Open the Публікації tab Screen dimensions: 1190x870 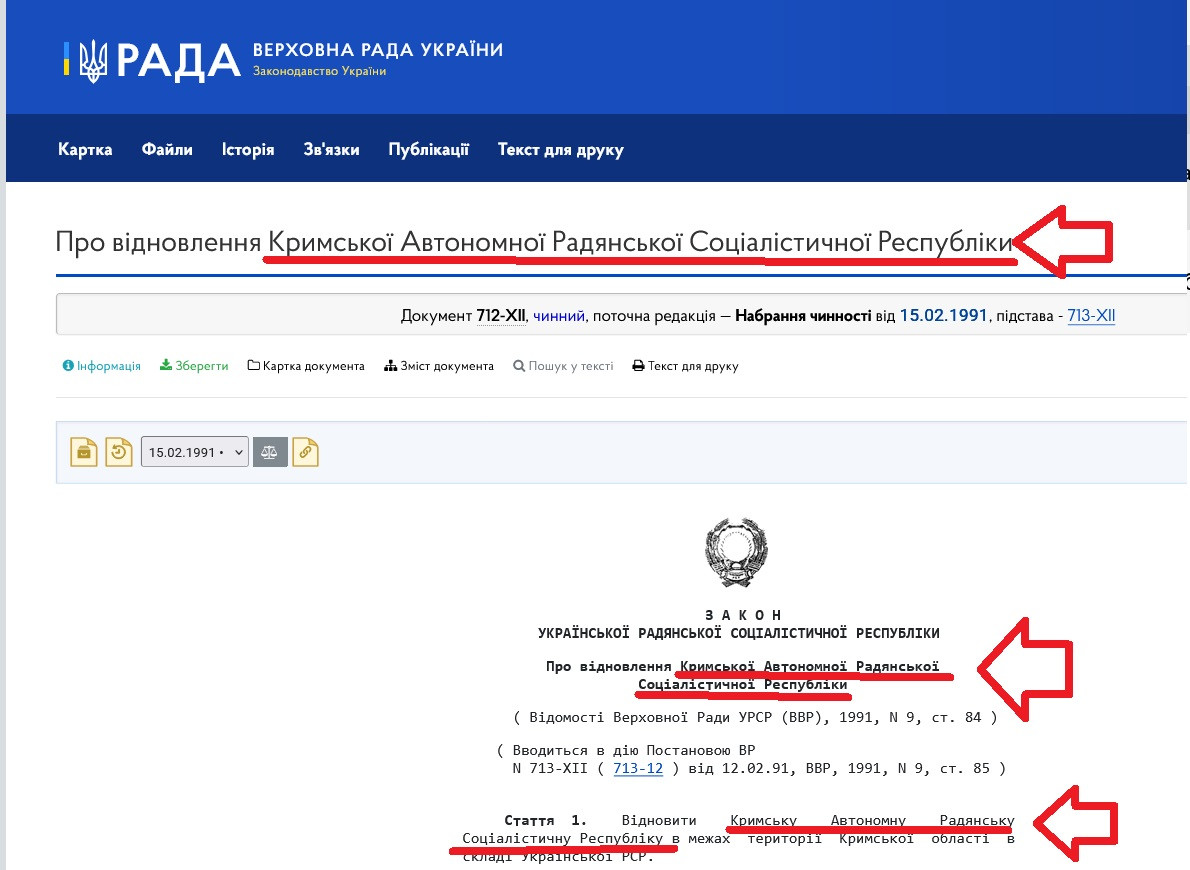click(x=429, y=150)
